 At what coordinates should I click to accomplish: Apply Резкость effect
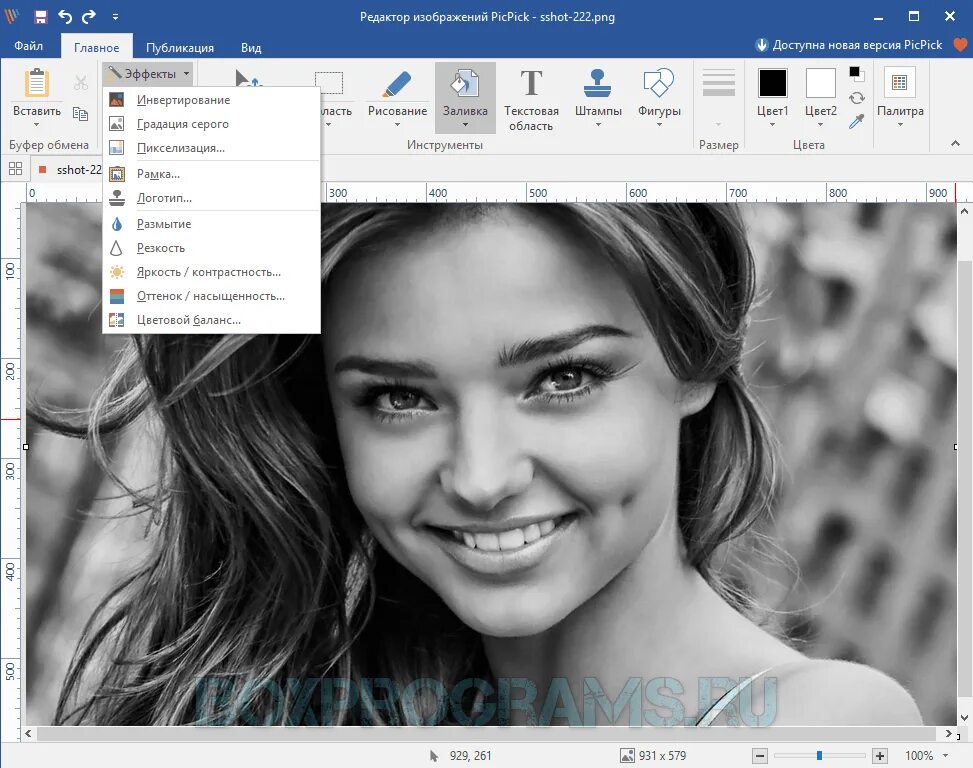click(212, 248)
